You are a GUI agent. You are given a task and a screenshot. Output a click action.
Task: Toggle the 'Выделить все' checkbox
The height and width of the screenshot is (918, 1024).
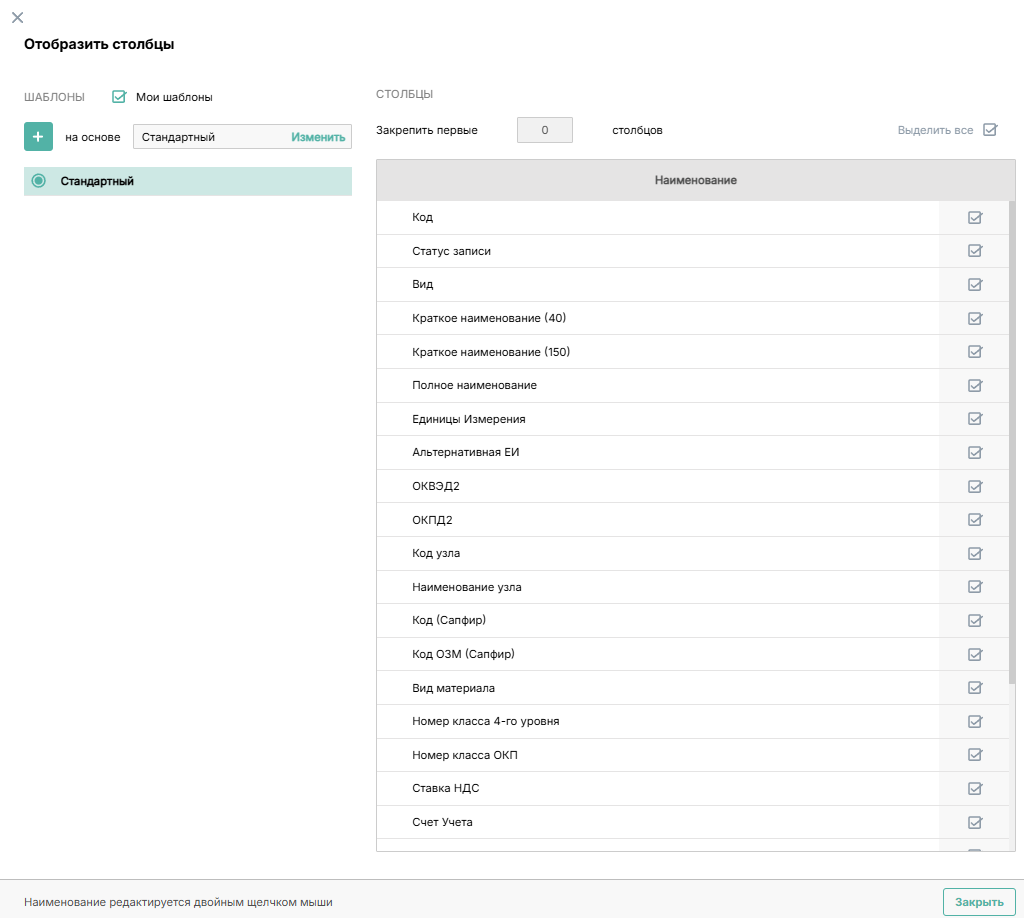point(989,130)
